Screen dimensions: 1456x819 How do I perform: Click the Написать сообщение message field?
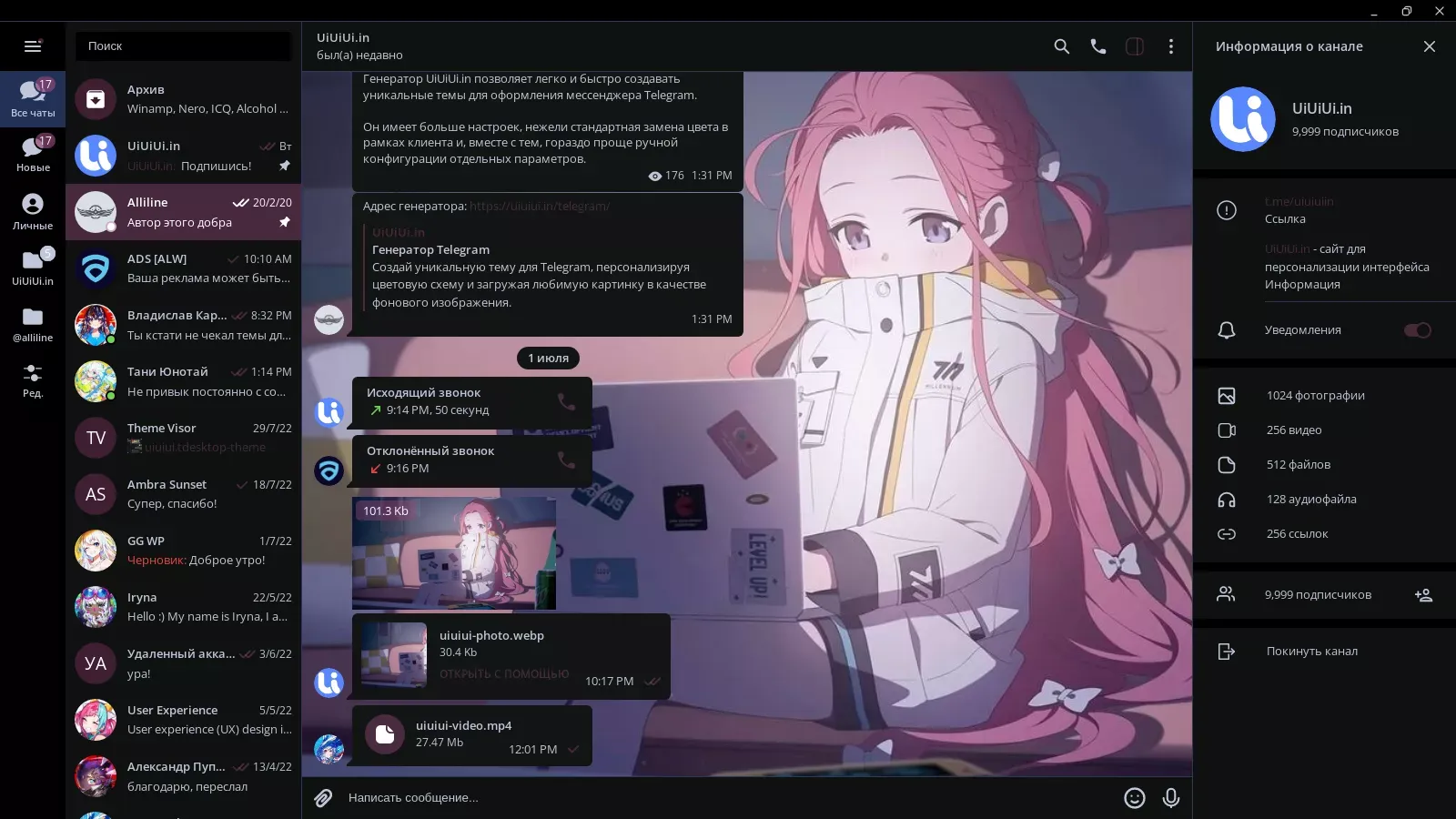[728, 798]
